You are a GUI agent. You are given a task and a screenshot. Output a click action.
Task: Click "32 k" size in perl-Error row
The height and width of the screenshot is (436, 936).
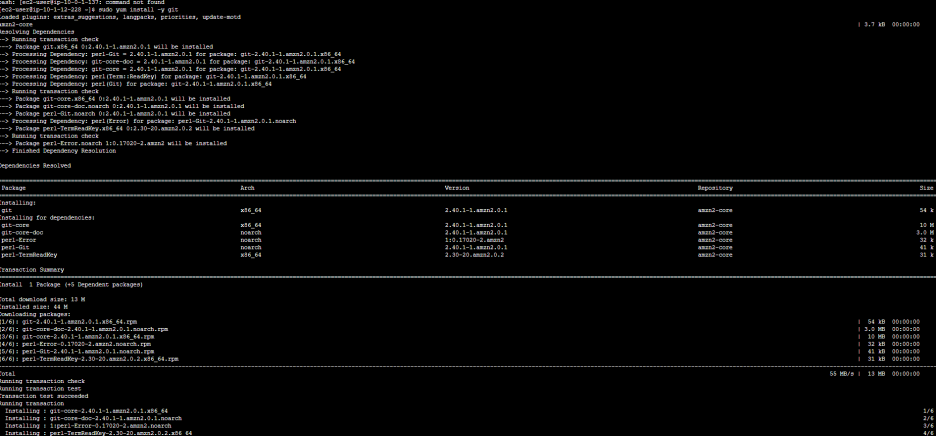pos(927,240)
